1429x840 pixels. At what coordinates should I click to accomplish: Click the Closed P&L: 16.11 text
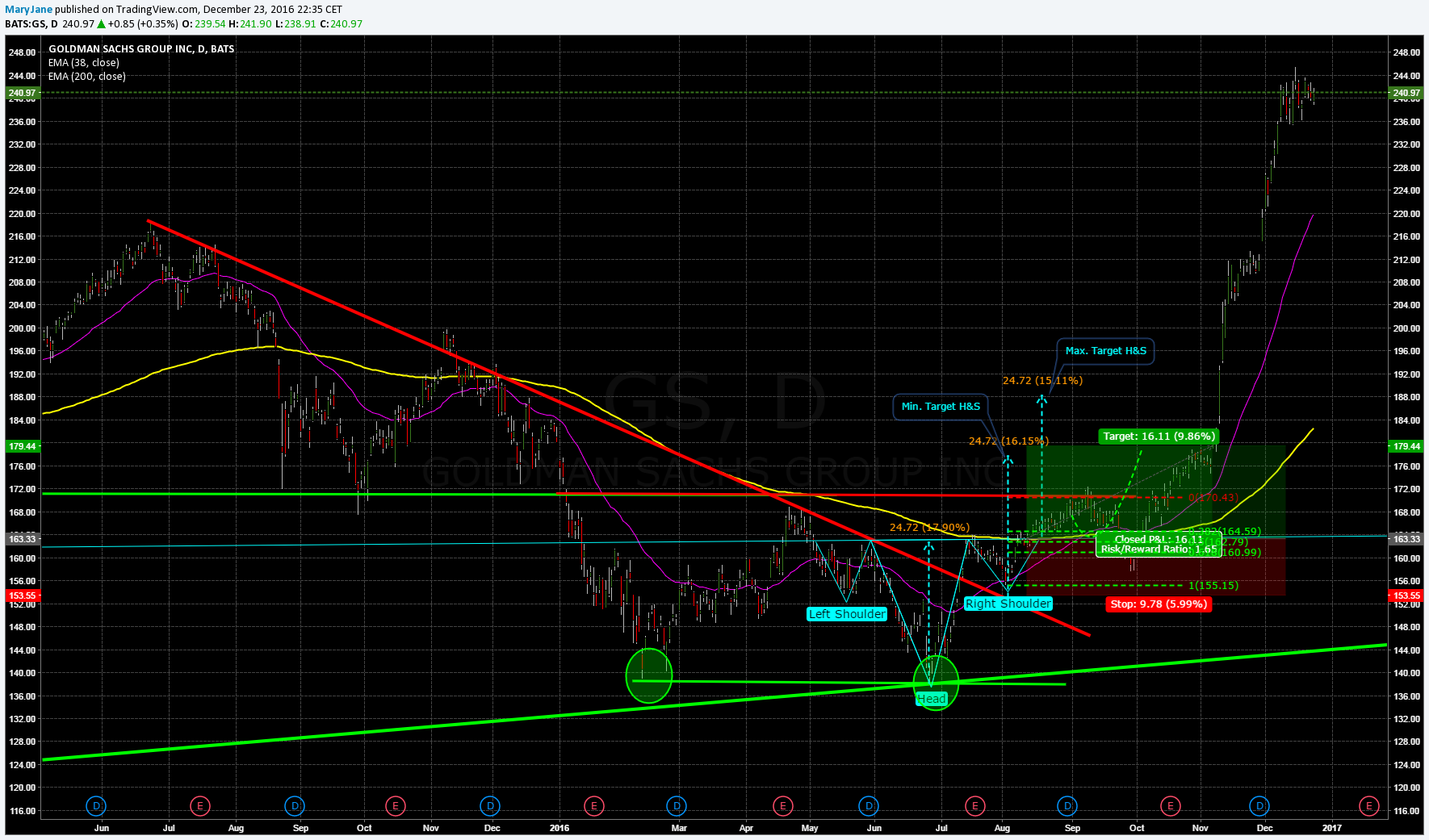coord(1159,539)
